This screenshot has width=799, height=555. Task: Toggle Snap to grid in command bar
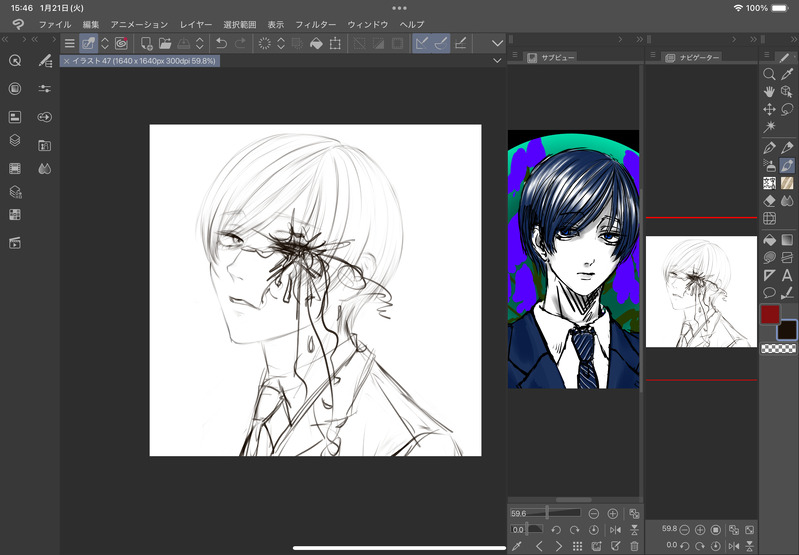pos(460,43)
